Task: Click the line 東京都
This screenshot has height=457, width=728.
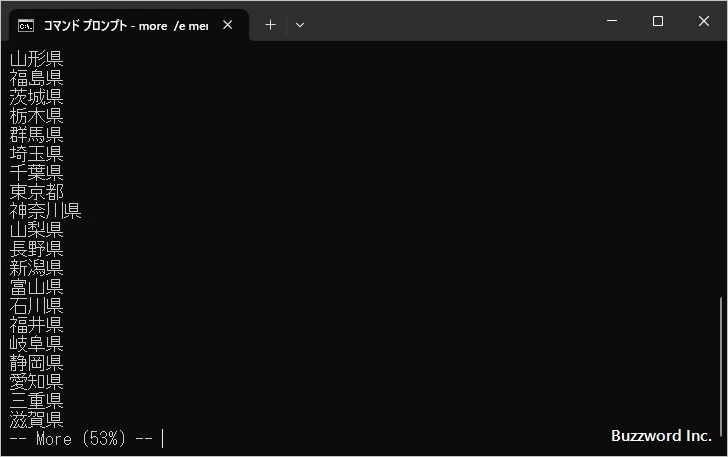Action: (36, 192)
